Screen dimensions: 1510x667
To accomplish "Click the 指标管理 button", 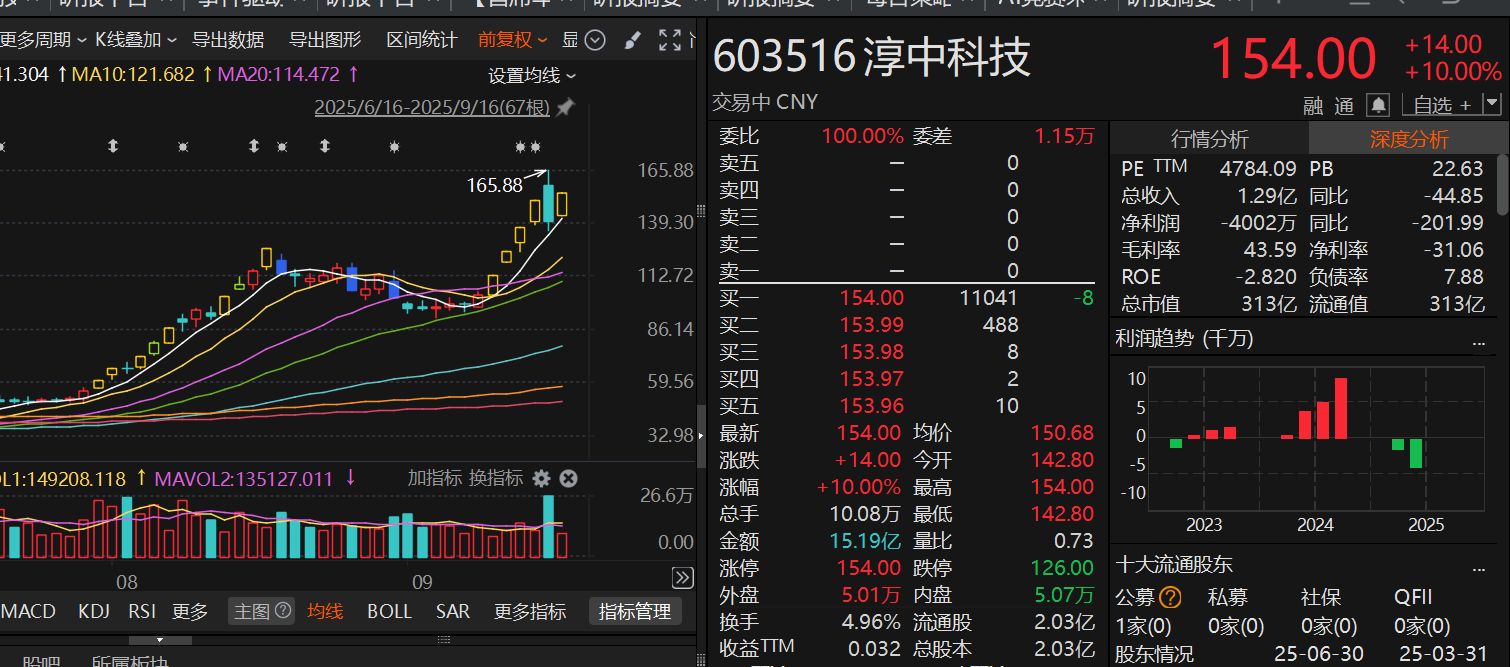I will pos(633,611).
